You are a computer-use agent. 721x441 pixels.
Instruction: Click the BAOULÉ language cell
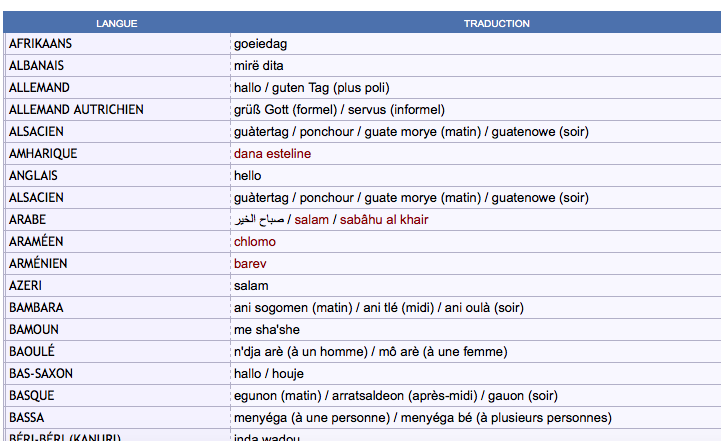click(x=32, y=352)
